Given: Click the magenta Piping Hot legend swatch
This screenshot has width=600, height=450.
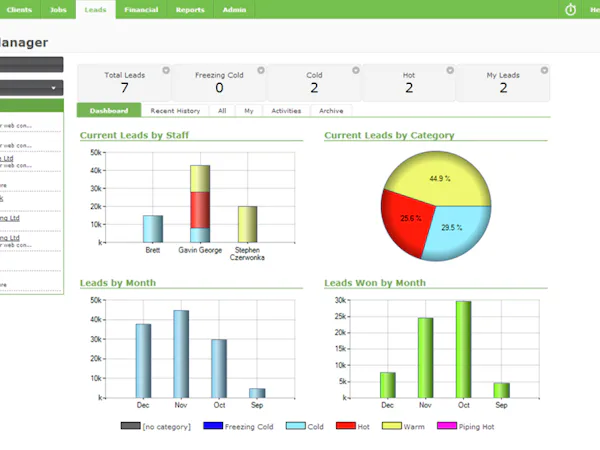Looking at the screenshot, I should point(447,426).
